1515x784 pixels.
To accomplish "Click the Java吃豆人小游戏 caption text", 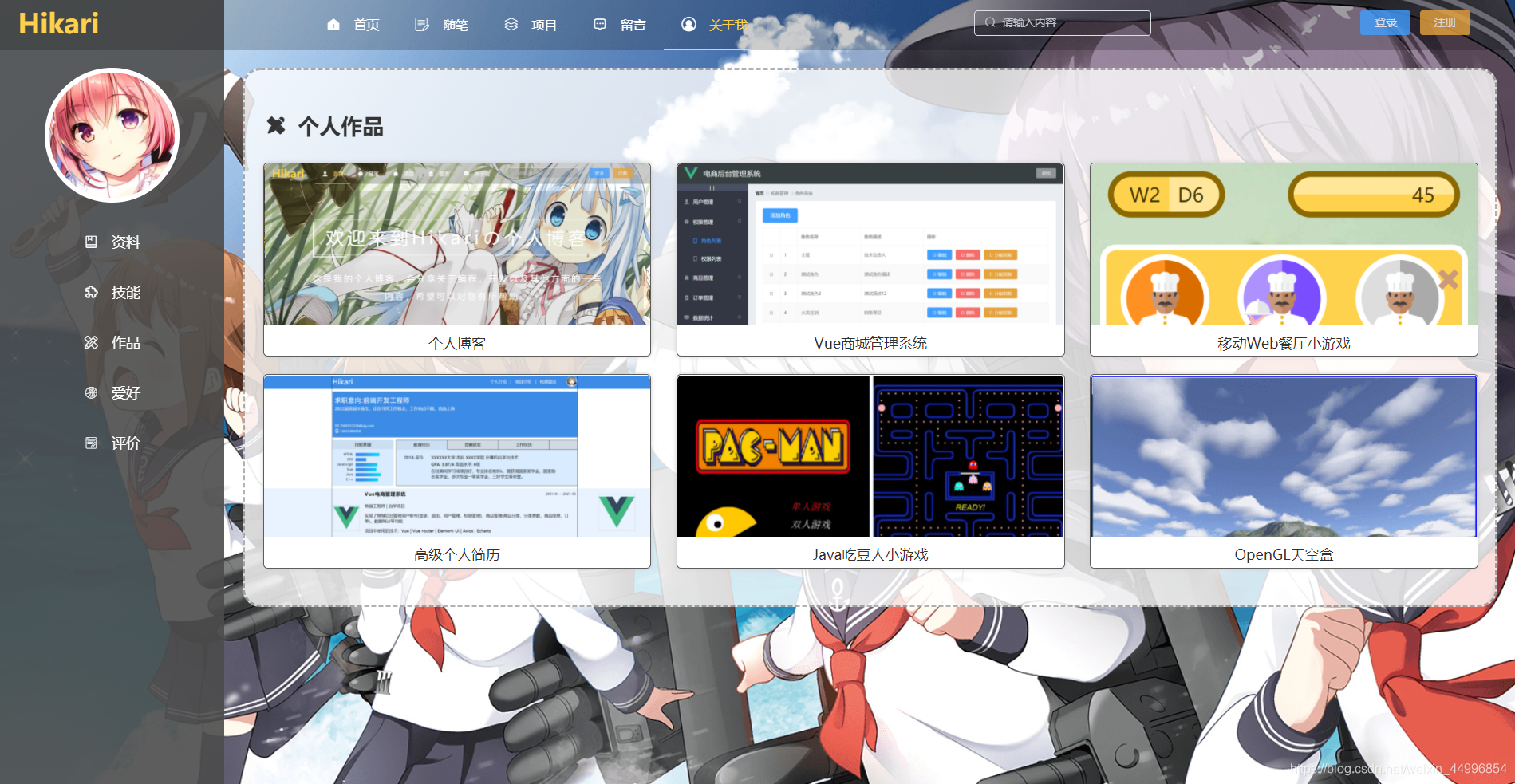I will coord(870,554).
